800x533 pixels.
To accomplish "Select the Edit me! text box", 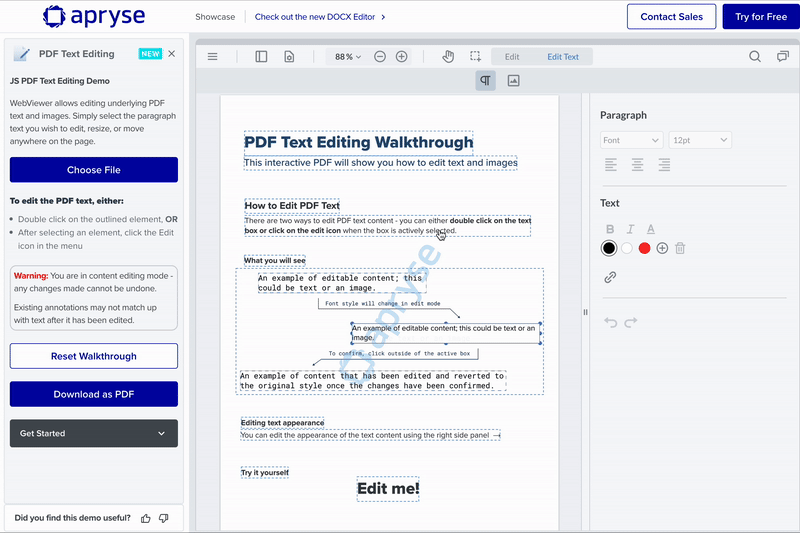I will (x=388, y=489).
